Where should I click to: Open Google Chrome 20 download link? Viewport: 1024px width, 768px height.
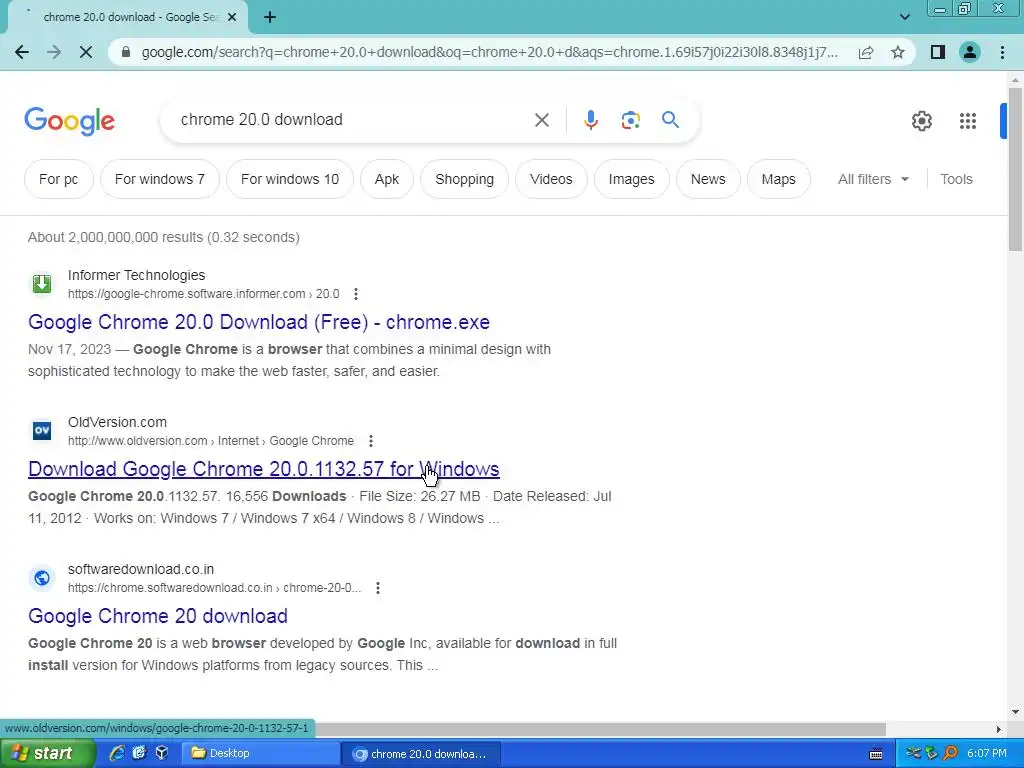pos(158,616)
